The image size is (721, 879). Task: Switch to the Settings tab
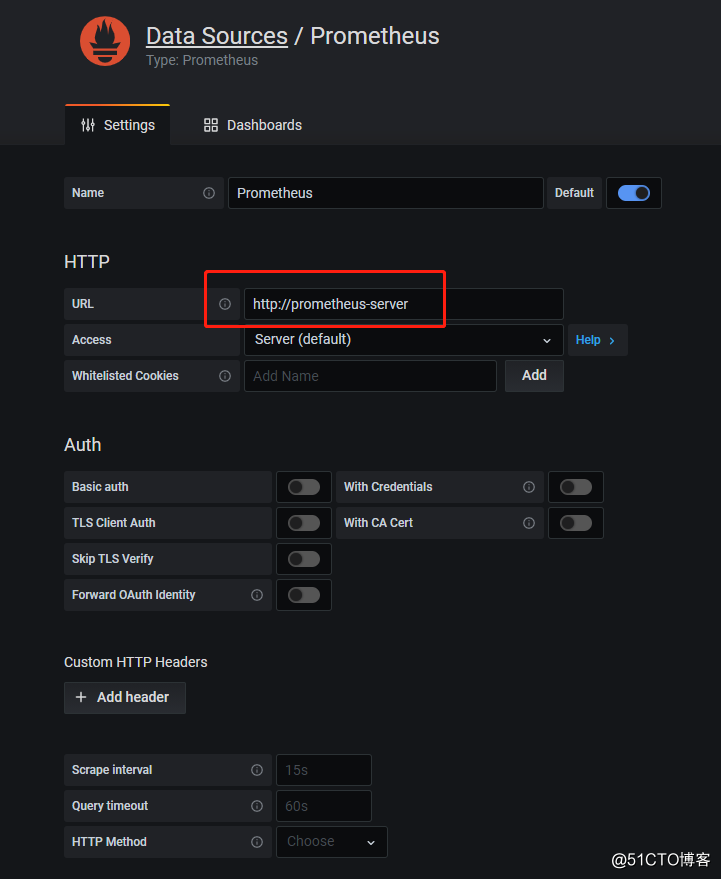tap(118, 125)
